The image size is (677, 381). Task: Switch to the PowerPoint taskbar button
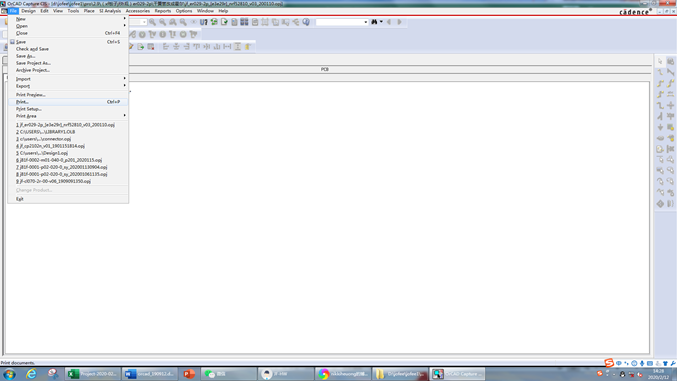(189, 374)
